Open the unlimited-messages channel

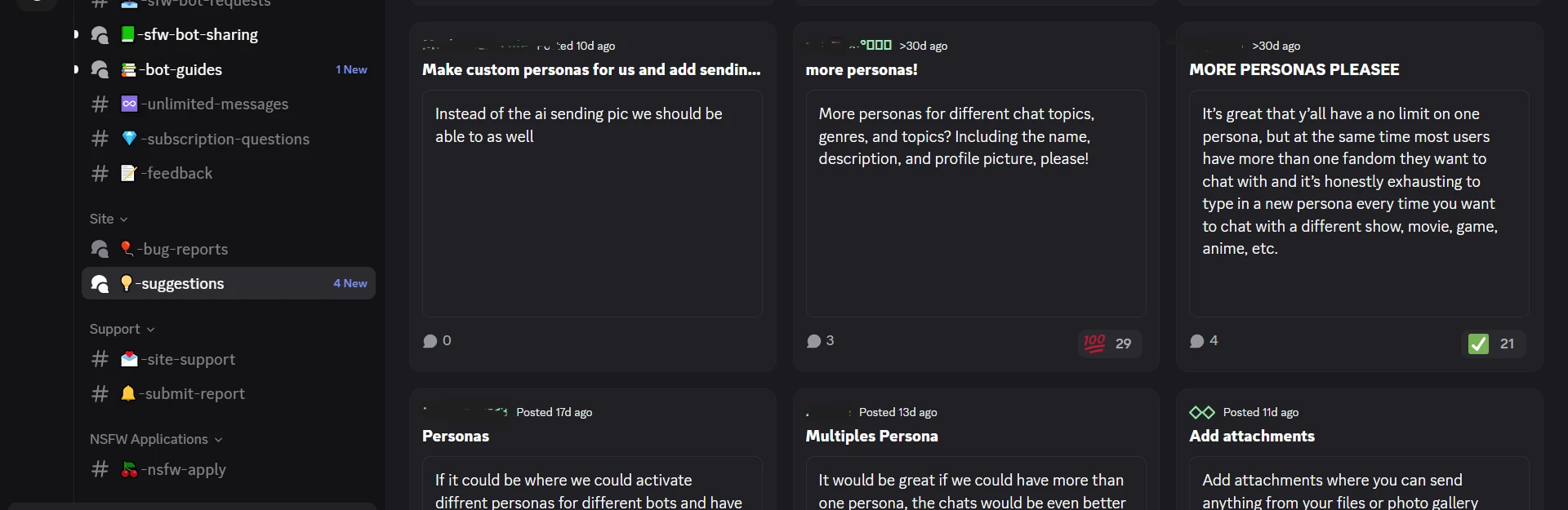point(217,104)
